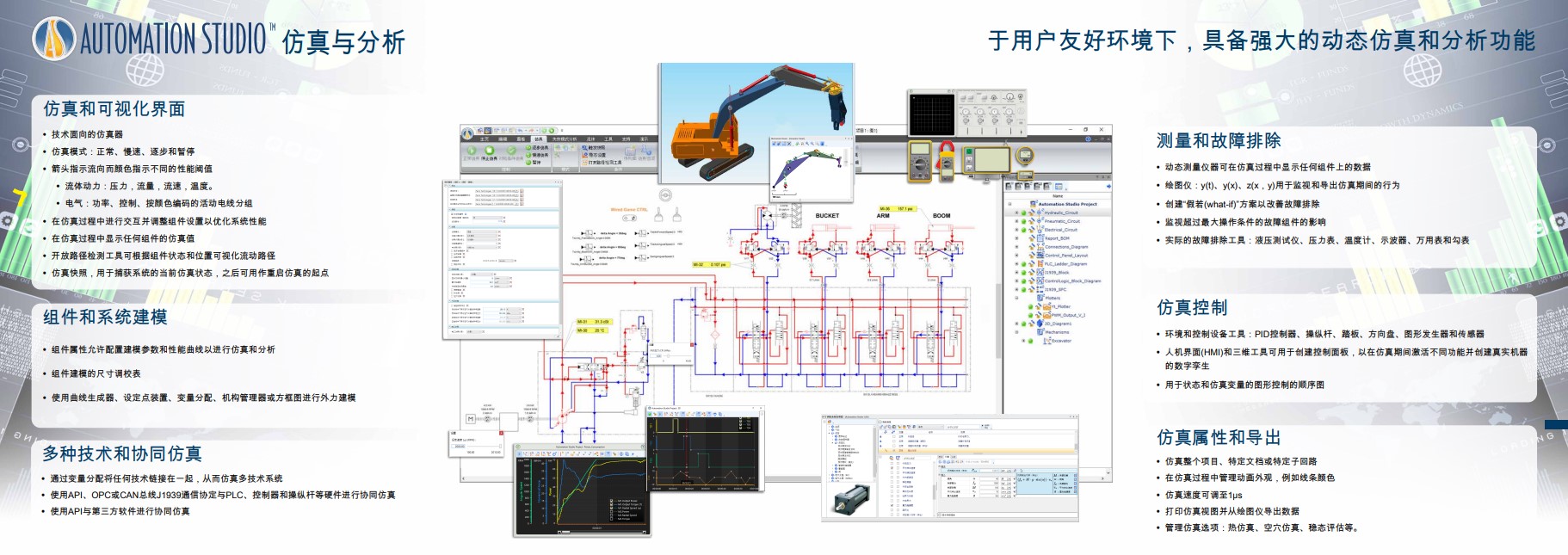Screen dimensions: 1568x555
Task: Switch to the 编辑 ribbon tab
Action: (x=503, y=139)
